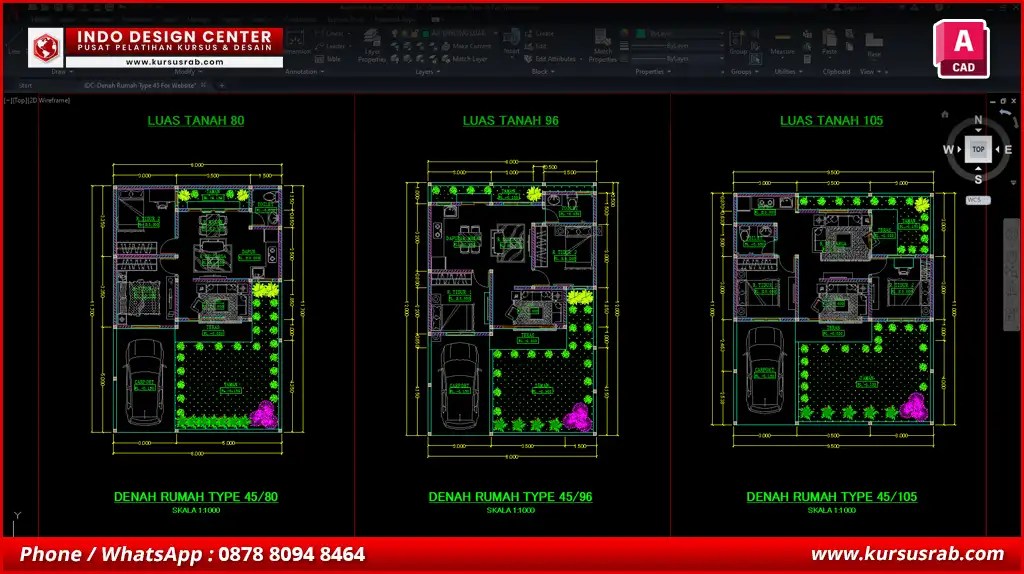Image resolution: width=1024 pixels, height=574 pixels.
Task: Click the Edit Attributes tool
Action: coord(550,59)
